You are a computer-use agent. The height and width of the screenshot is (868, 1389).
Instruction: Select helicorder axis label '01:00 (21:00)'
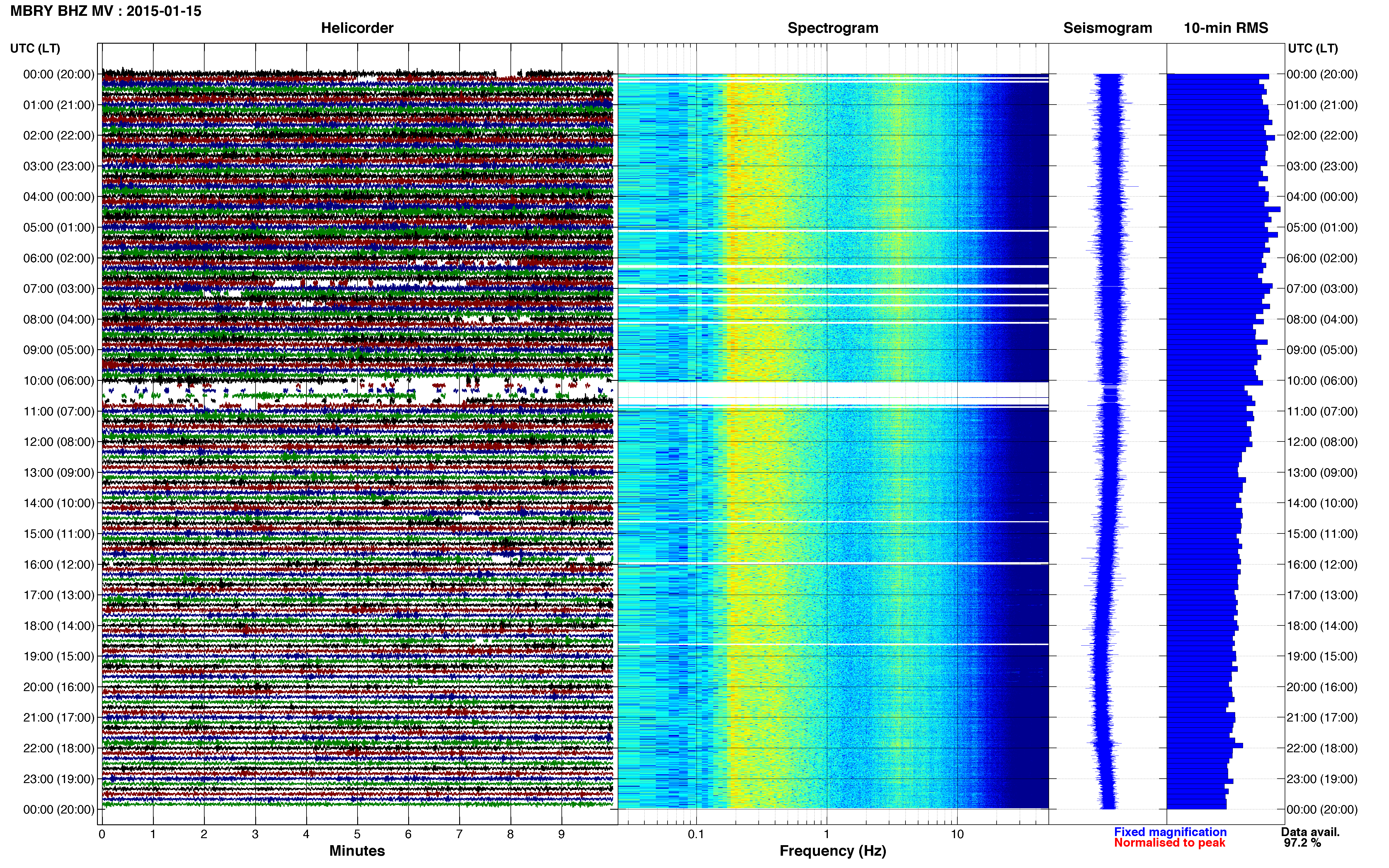click(x=59, y=105)
